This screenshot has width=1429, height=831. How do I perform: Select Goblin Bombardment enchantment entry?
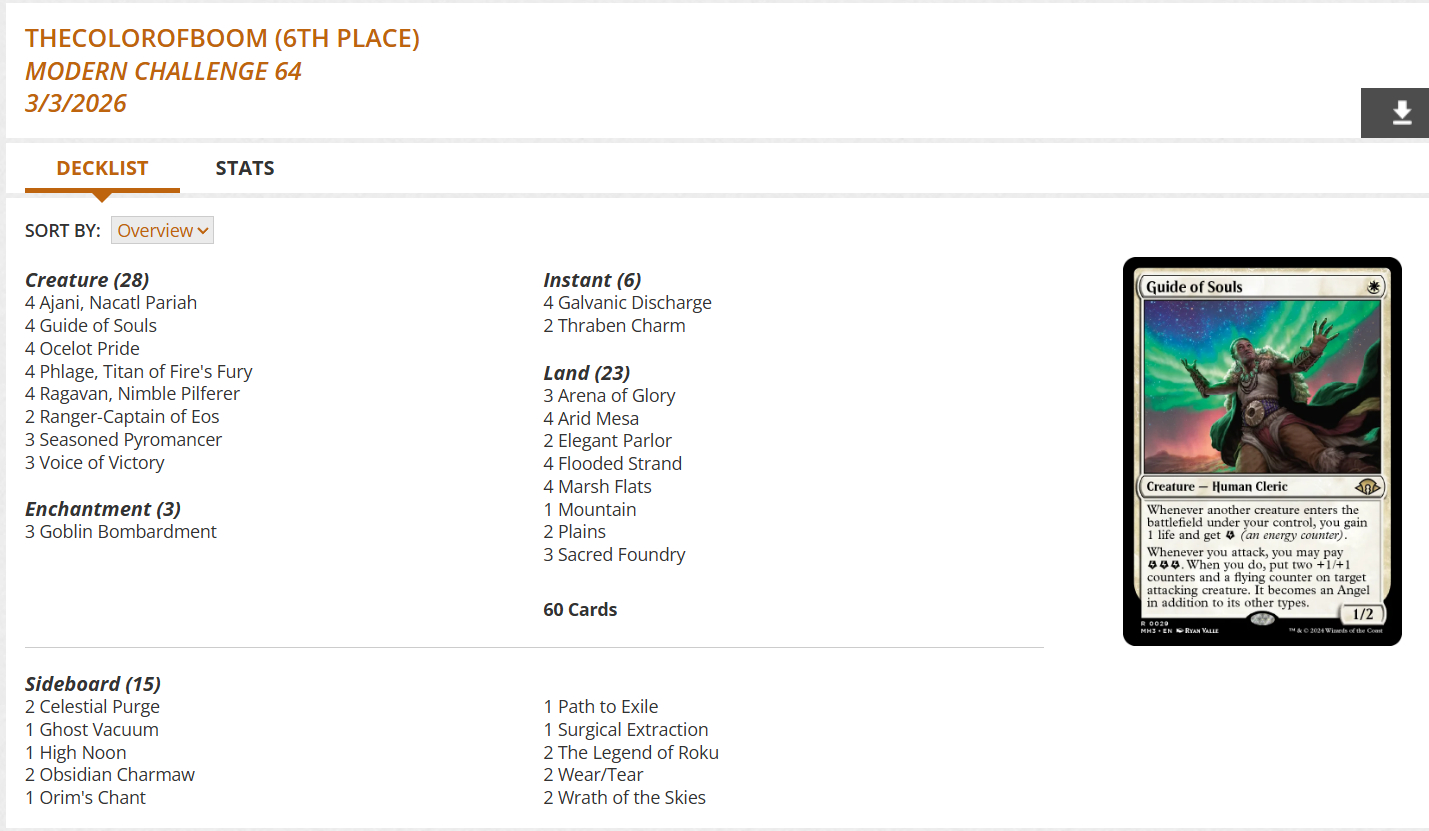(128, 532)
